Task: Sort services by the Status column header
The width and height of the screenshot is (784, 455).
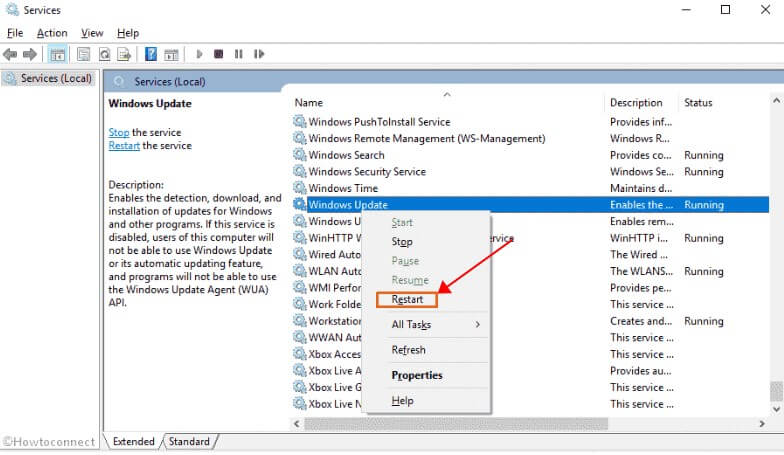Action: tap(698, 103)
